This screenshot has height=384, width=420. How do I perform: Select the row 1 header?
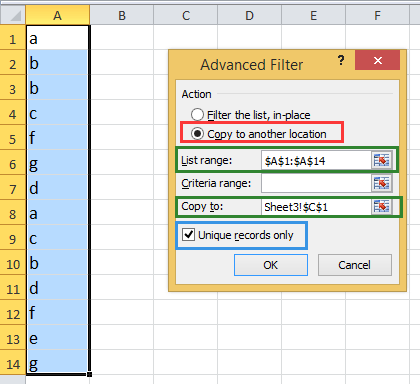[13, 38]
